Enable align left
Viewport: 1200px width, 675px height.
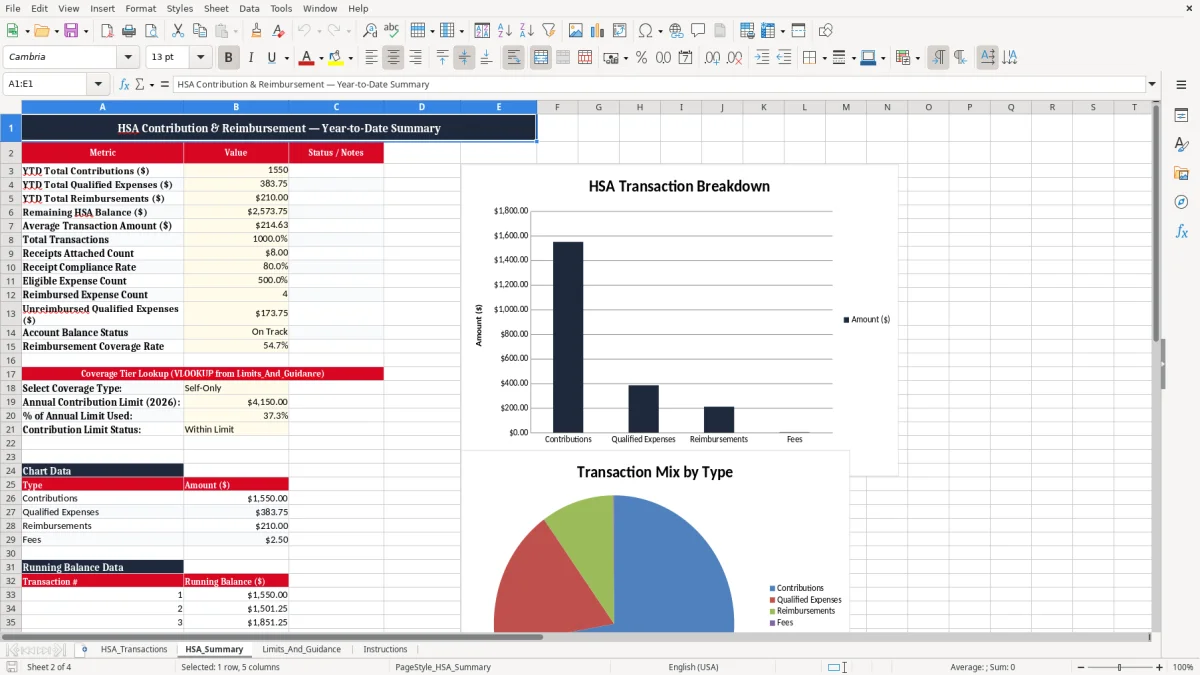tap(371, 58)
